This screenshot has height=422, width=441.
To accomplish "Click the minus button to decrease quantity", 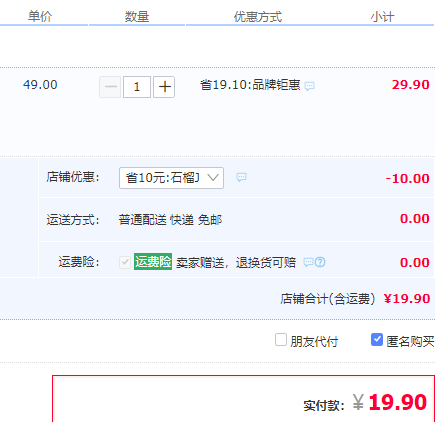I will 110,87.
